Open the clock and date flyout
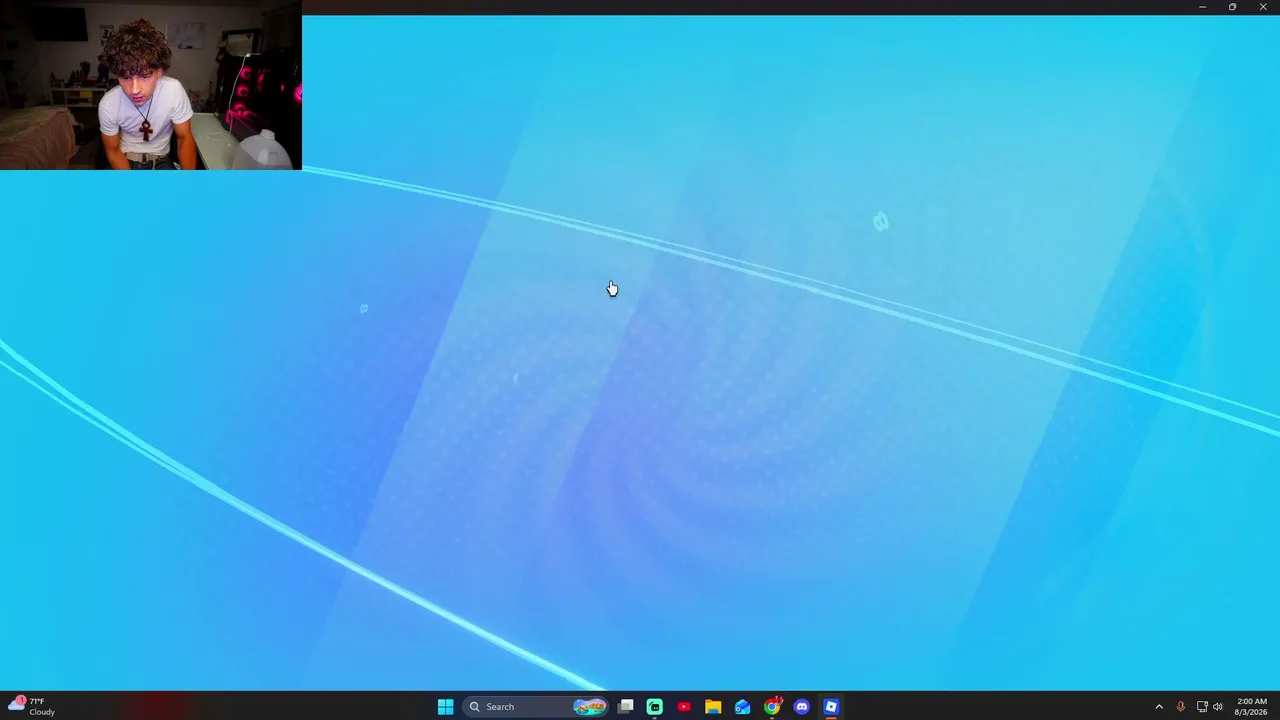The image size is (1280, 720). click(1252, 706)
